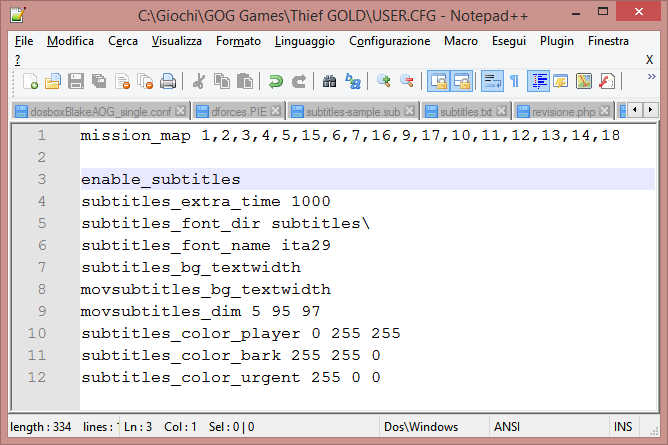Click the user-defined language icon

click(561, 81)
